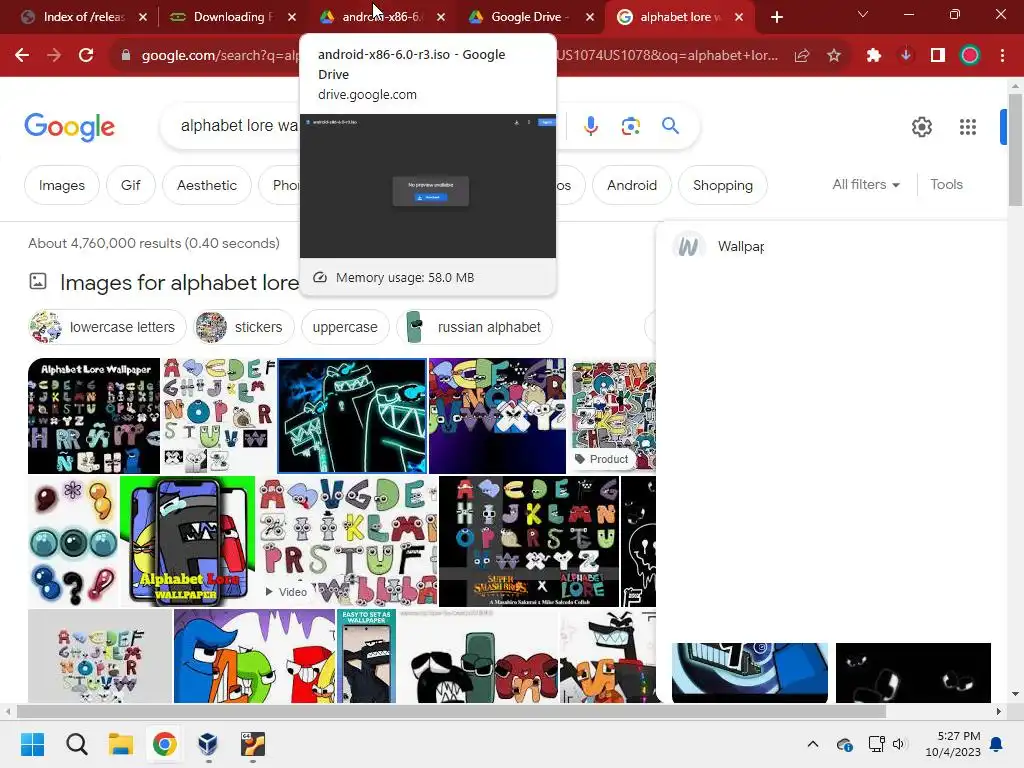Click the vertical page scrollbar

coord(1015,150)
